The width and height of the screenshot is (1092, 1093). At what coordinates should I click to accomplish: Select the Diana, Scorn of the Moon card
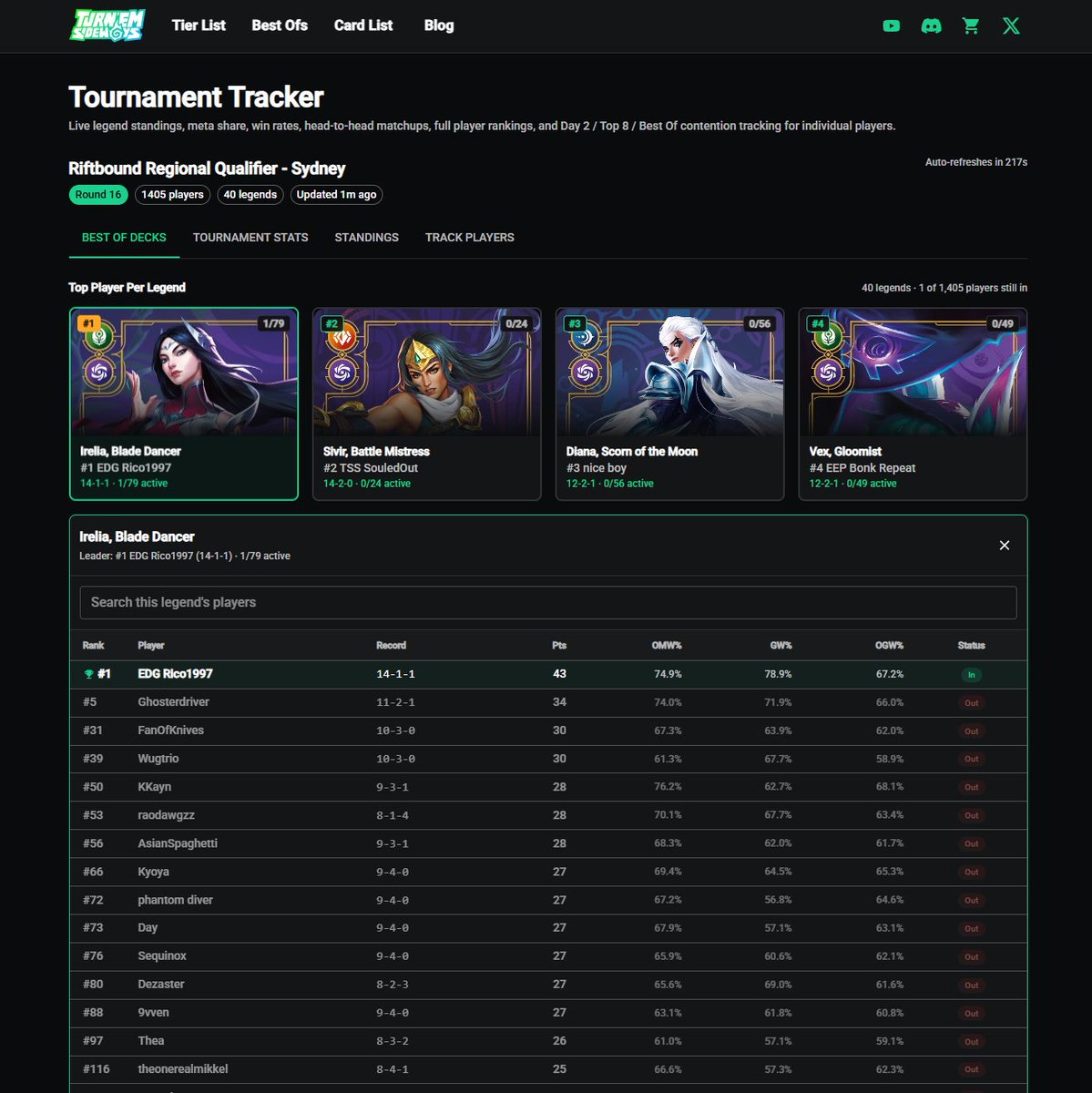[x=669, y=403]
